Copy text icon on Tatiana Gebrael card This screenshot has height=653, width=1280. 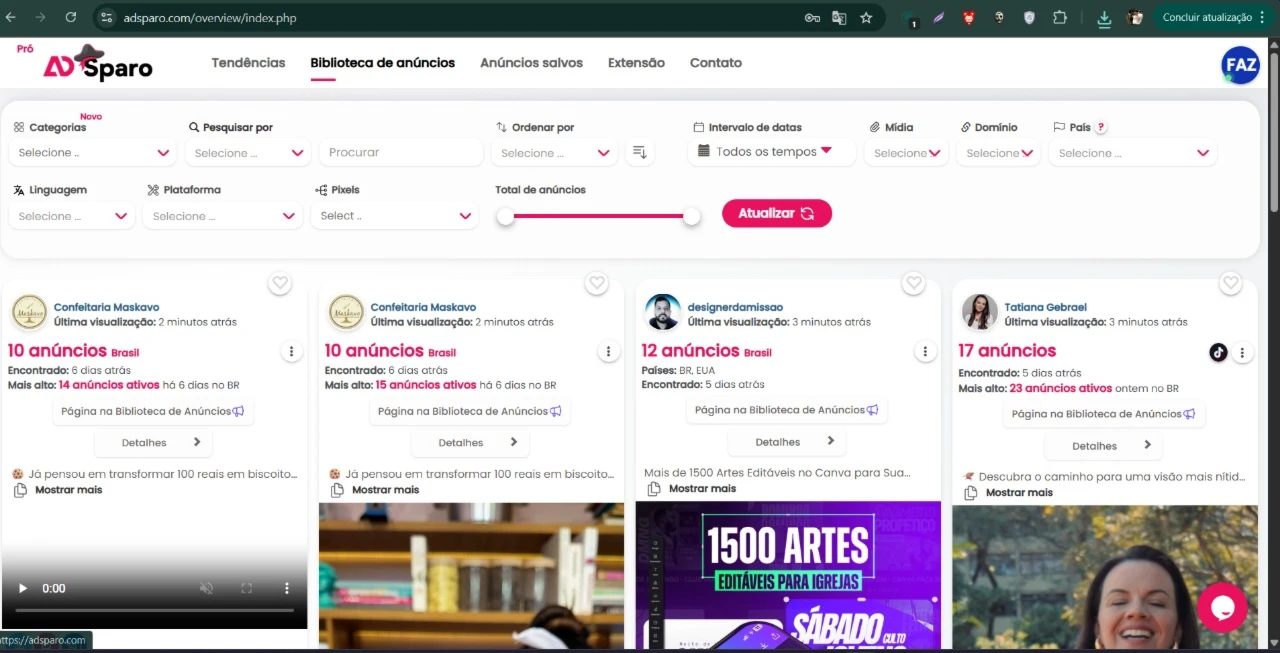971,493
